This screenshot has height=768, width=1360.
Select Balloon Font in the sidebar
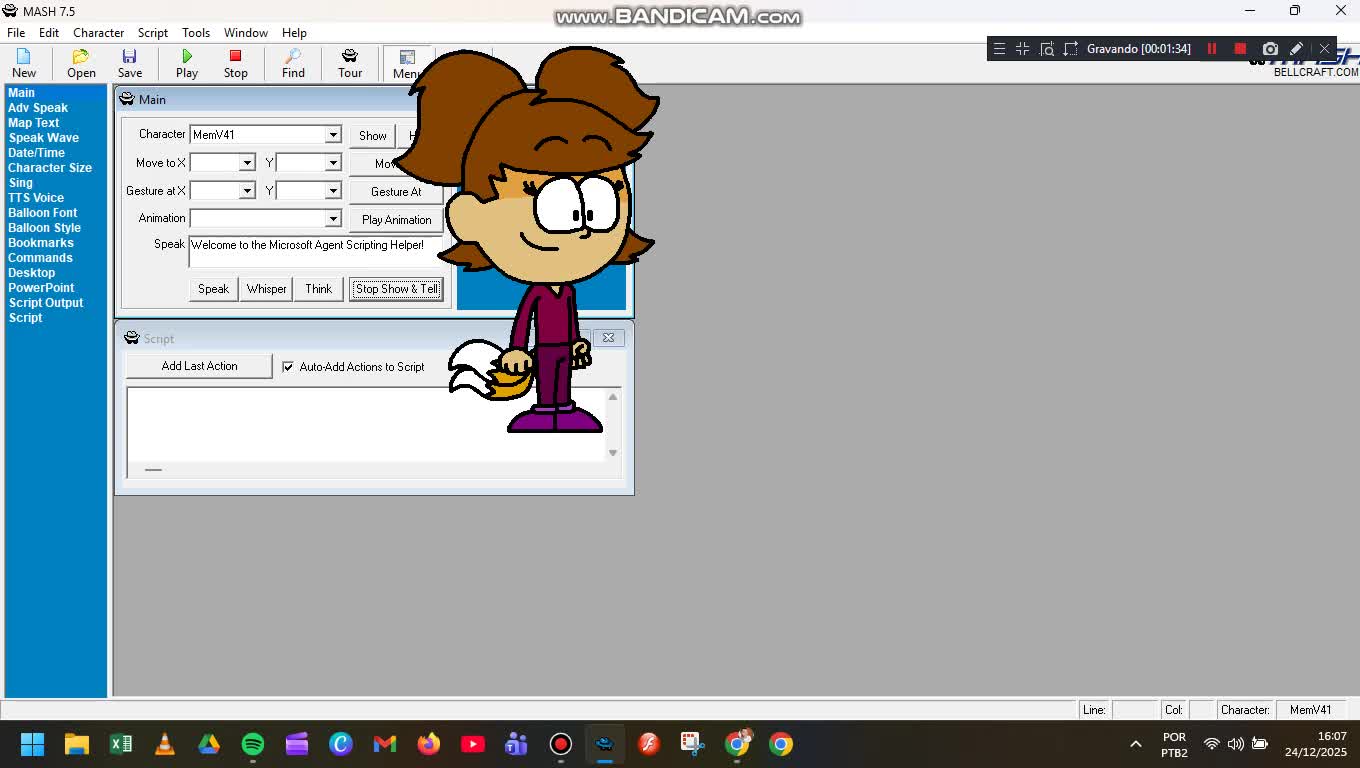tap(42, 212)
